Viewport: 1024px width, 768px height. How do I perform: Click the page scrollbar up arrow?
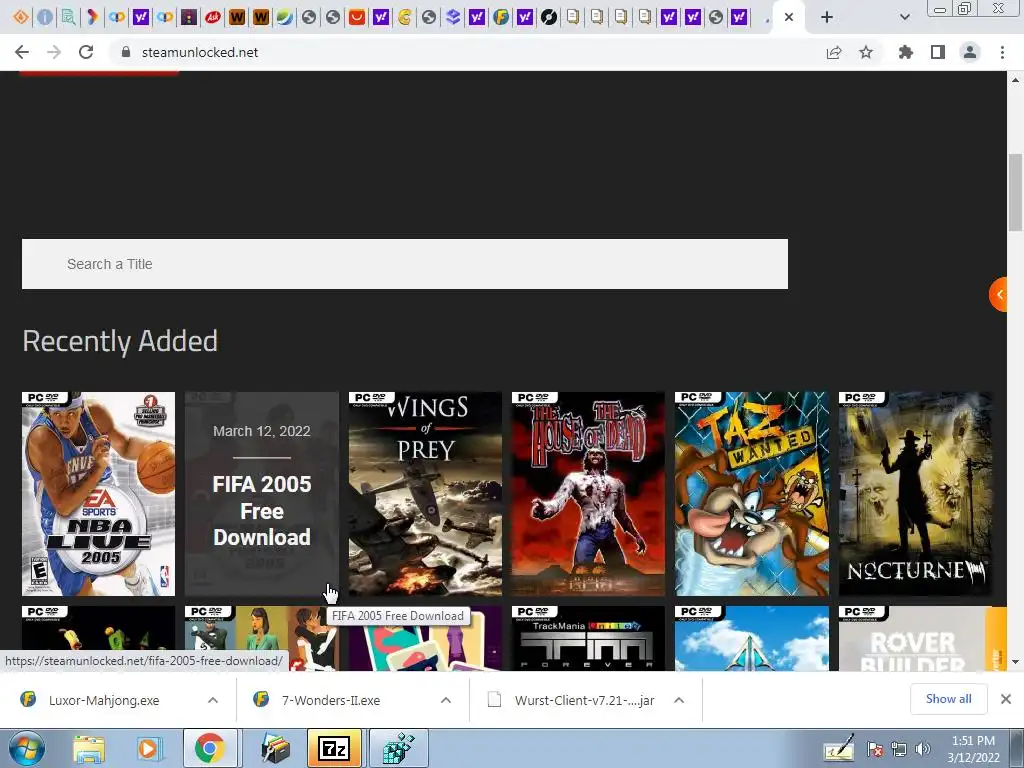click(1015, 80)
